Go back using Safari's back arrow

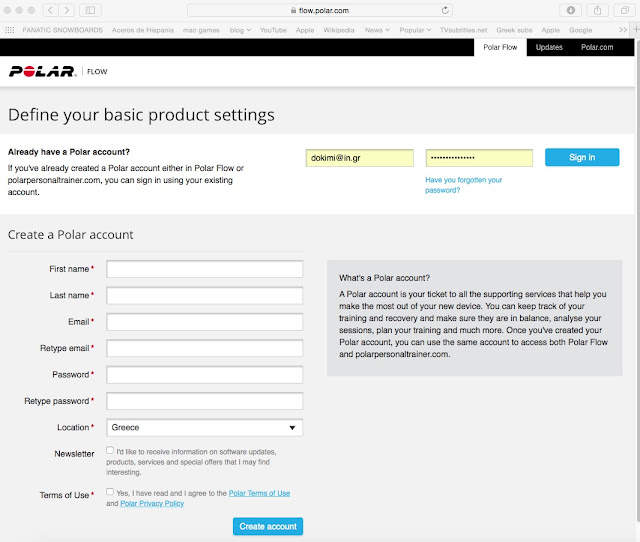coord(51,10)
